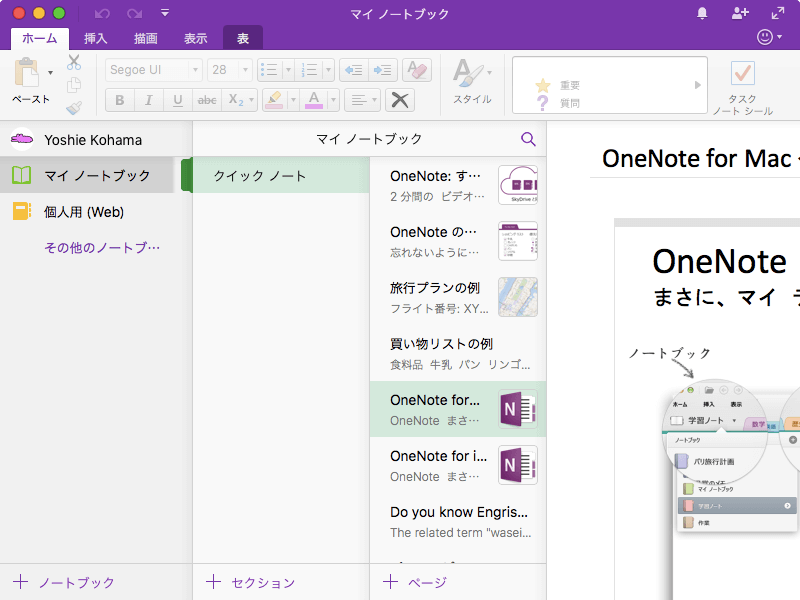Open the Segoe UI font dropdown
This screenshot has width=800, height=600.
point(195,70)
